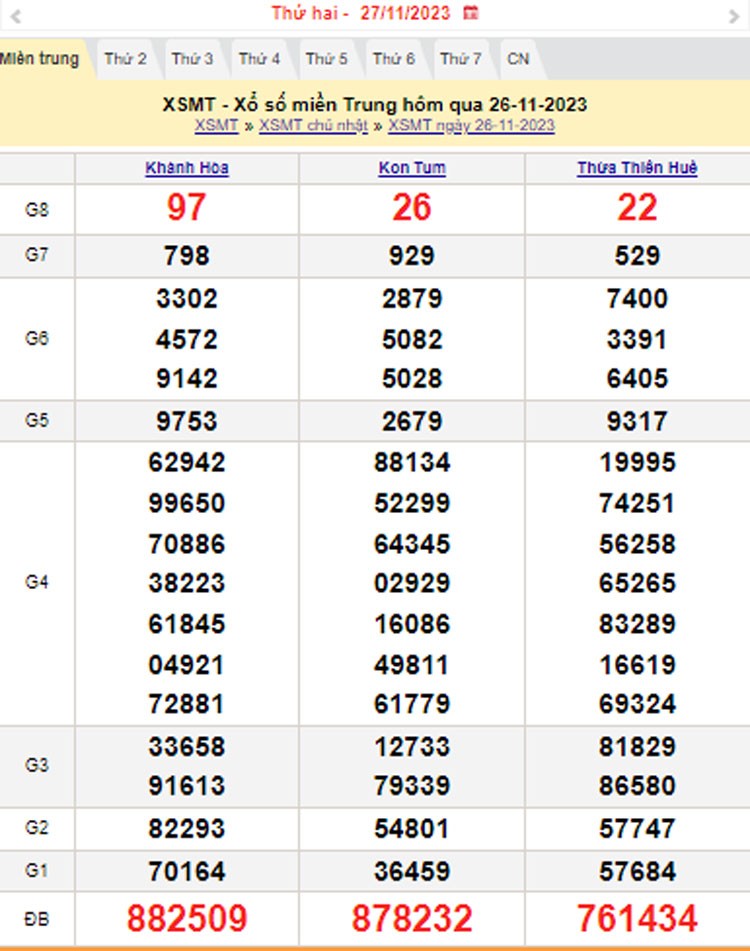Visit the Thừa Thiên Huế results link
Screen dimensions: 750x951
click(637, 168)
